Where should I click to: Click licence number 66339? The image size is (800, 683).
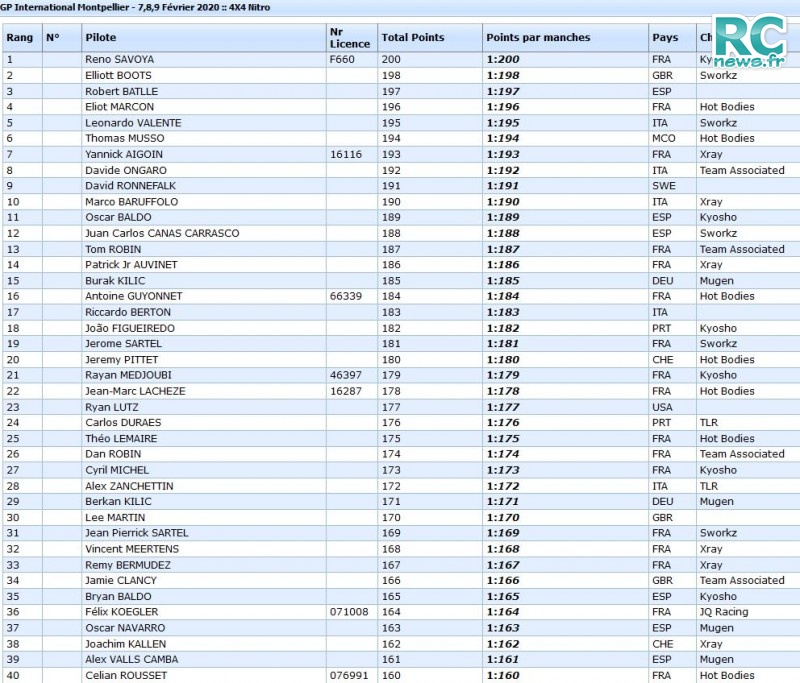pos(346,296)
